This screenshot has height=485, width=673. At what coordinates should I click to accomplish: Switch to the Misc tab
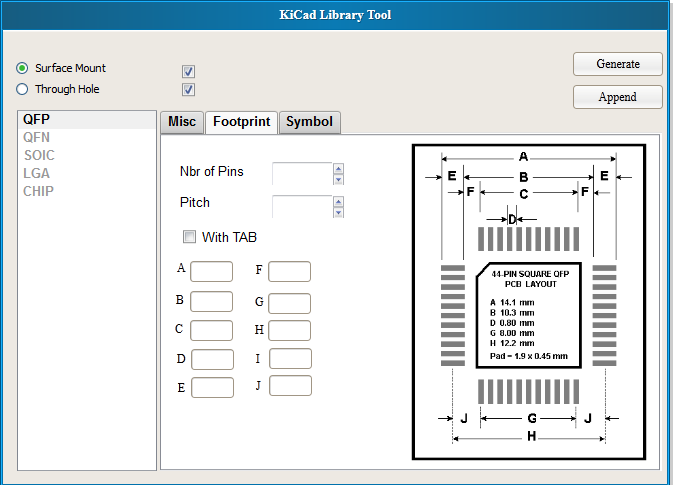(x=181, y=122)
